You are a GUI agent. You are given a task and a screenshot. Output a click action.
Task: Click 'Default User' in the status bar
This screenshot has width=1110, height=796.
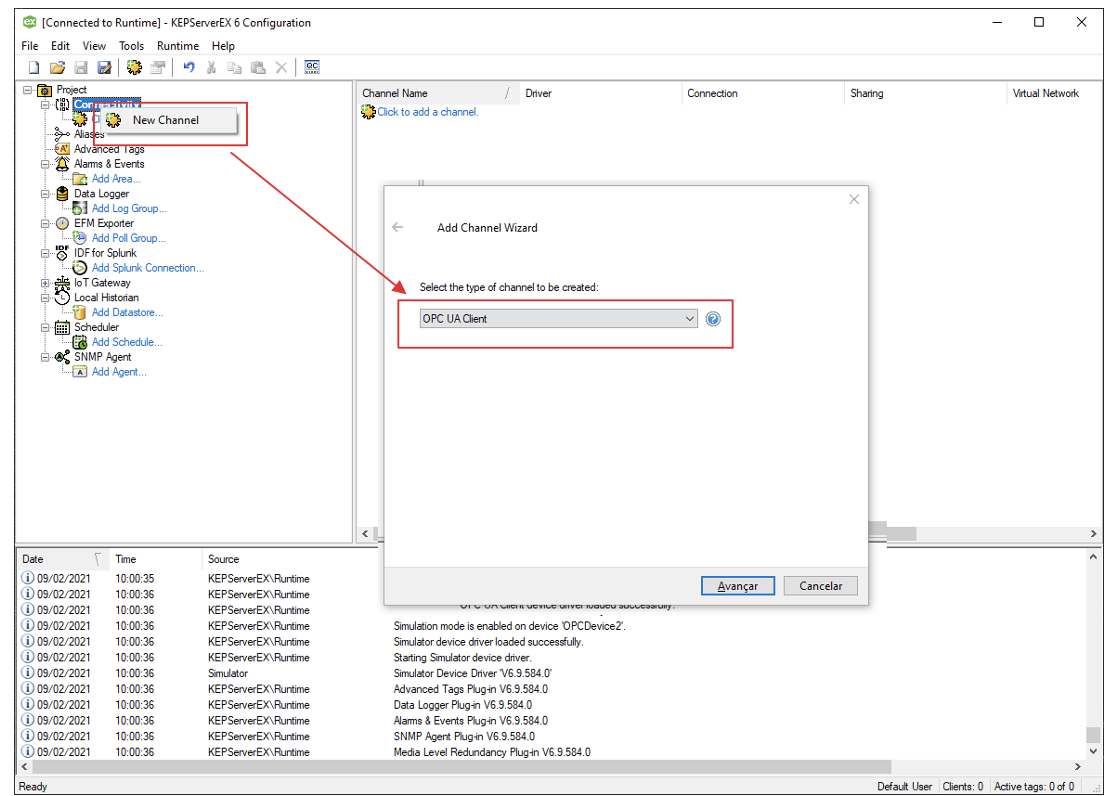pos(904,786)
